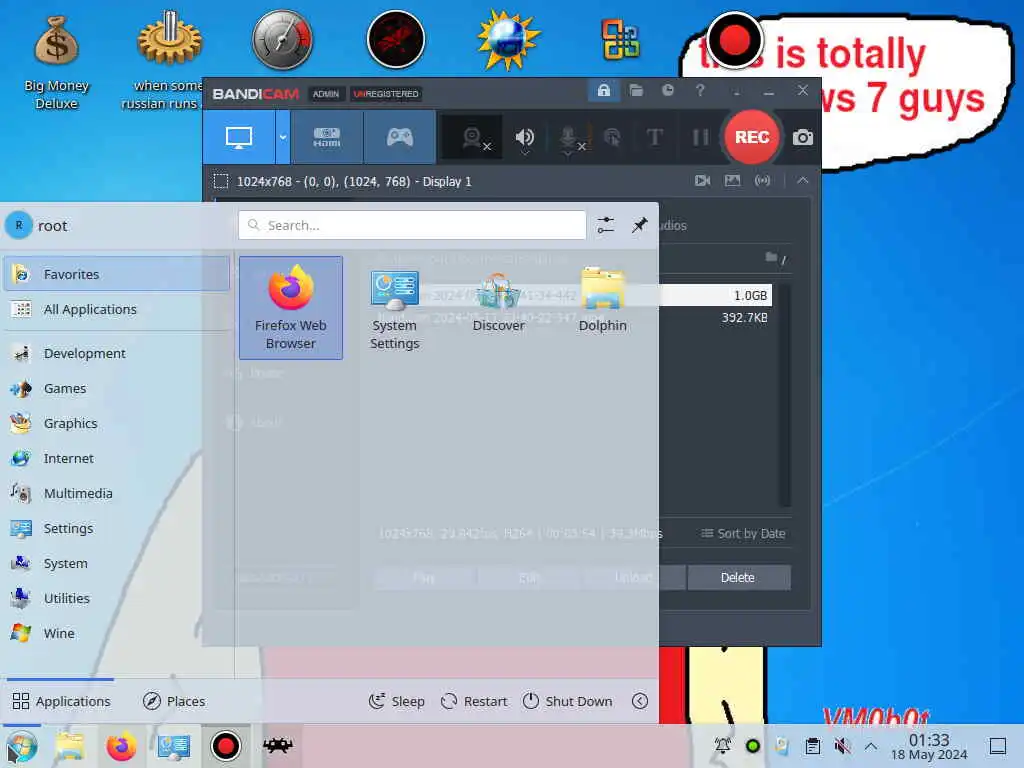Viewport: 1024px width, 768px height.
Task: Click the Bandicam pause button
Action: (700, 137)
